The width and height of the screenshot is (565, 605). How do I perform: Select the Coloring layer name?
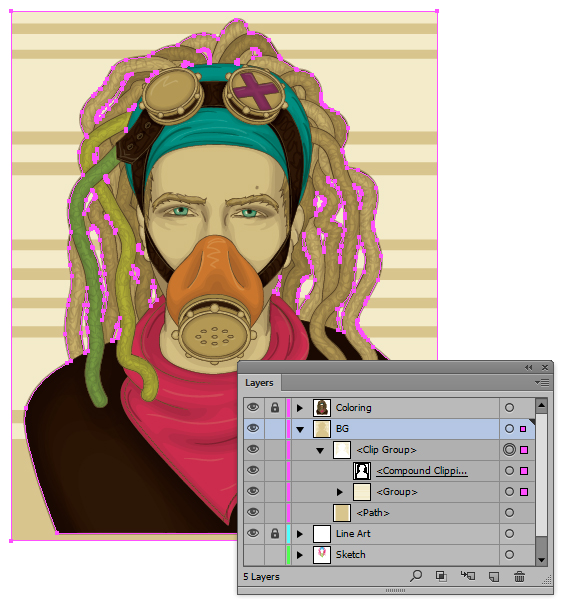click(x=354, y=408)
